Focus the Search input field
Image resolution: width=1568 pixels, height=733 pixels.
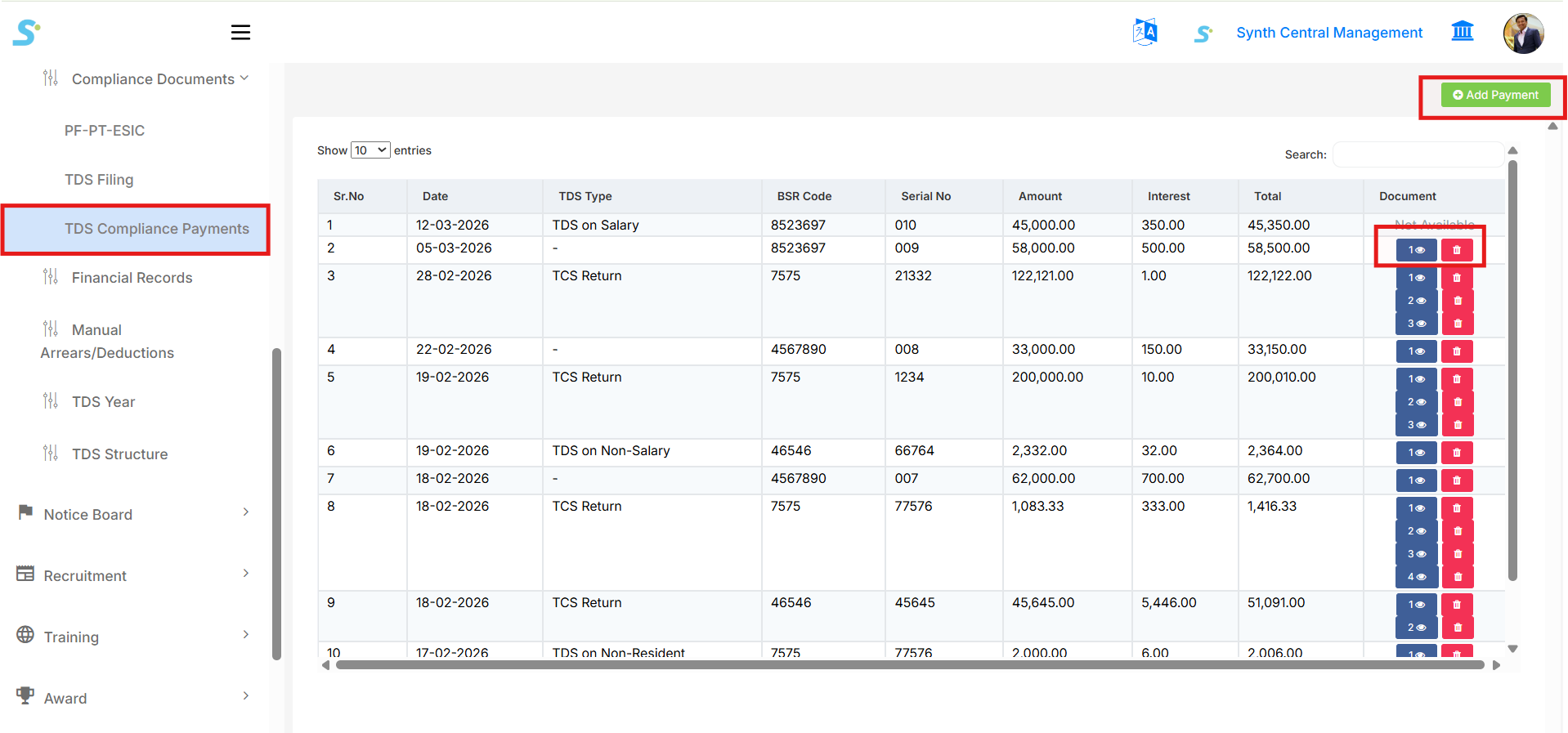click(x=1418, y=154)
